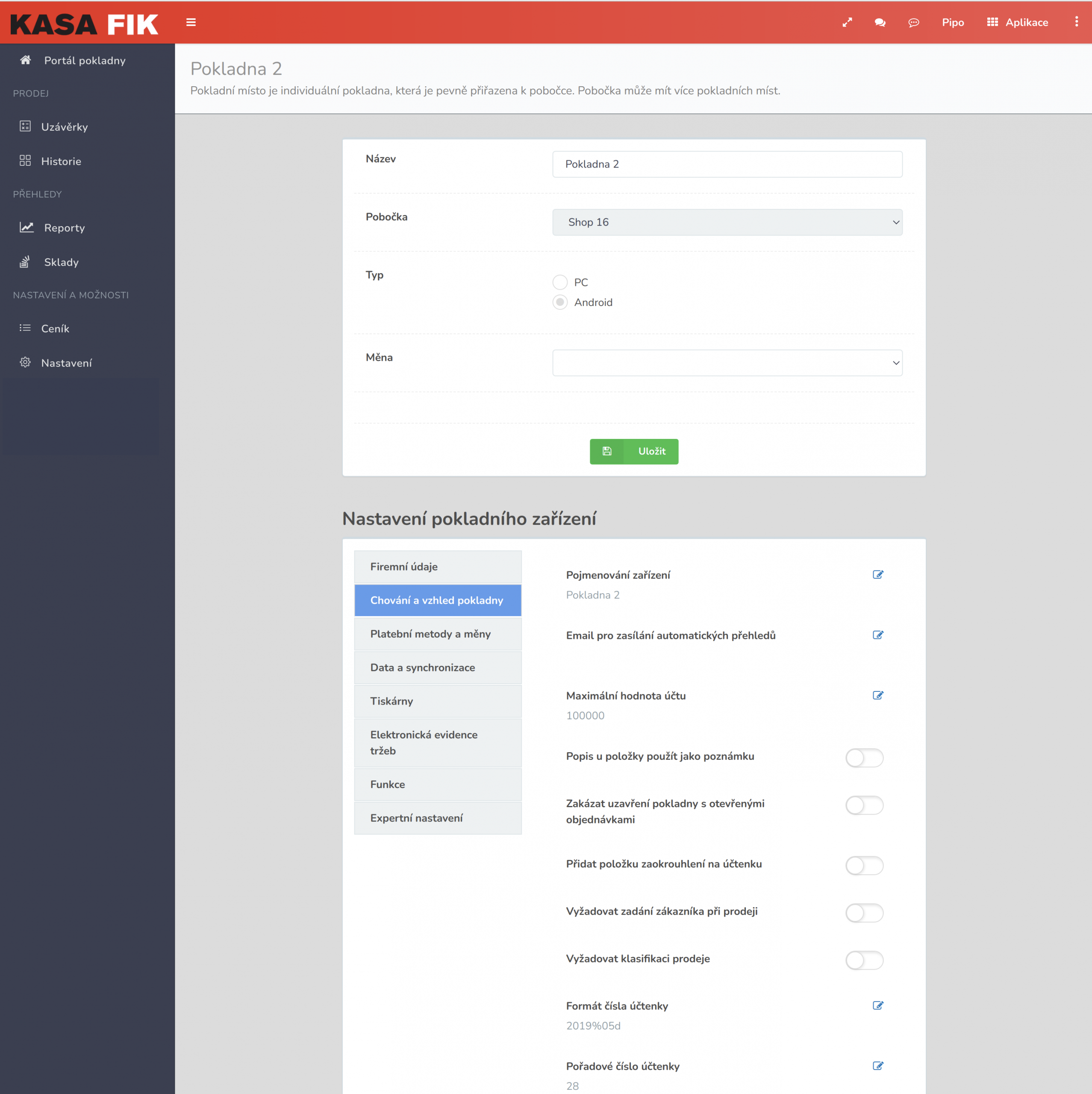The width and height of the screenshot is (1092, 1094).
Task: Open the Aplikace menu label
Action: 1027,23
